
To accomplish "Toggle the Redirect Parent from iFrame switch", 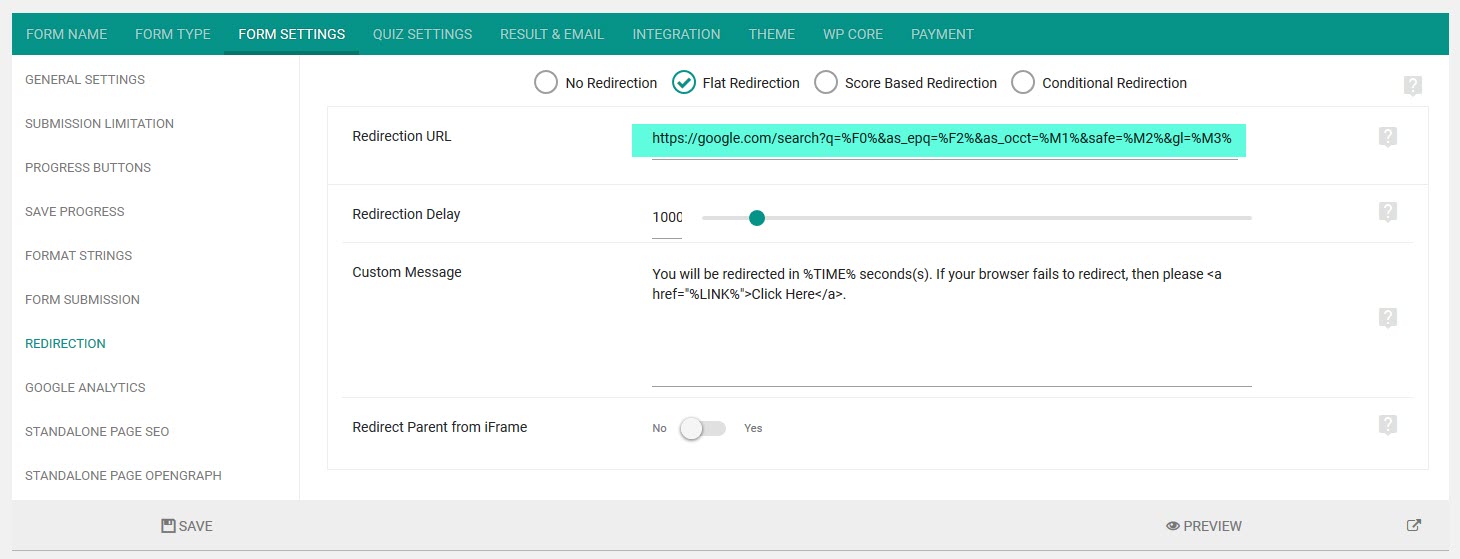I will point(702,428).
